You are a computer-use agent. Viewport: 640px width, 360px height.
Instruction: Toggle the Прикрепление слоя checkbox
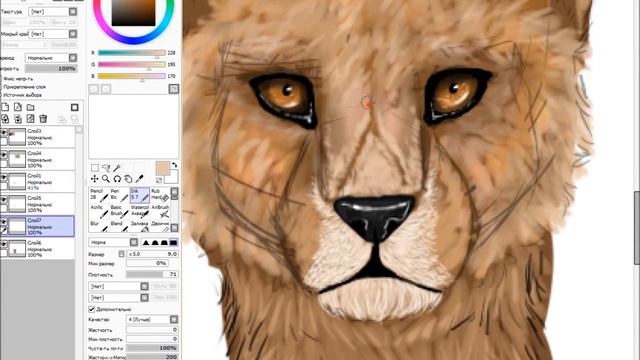point(1,87)
